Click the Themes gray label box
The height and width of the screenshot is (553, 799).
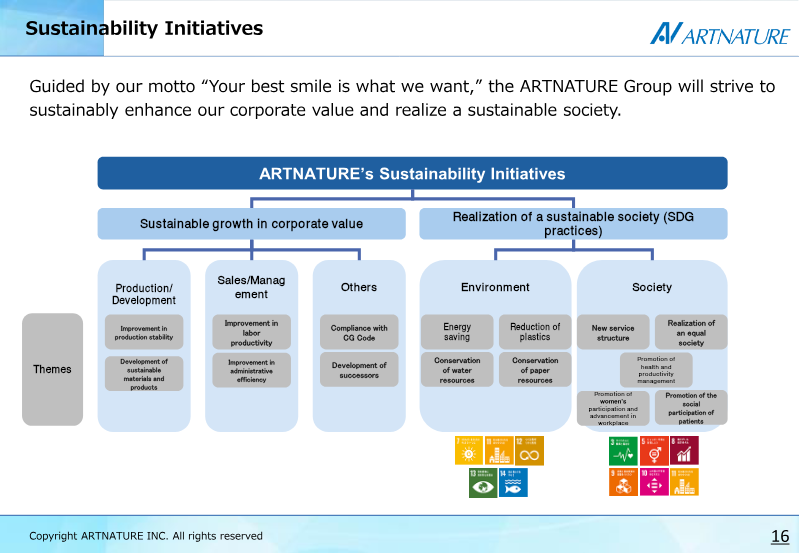click(x=52, y=370)
